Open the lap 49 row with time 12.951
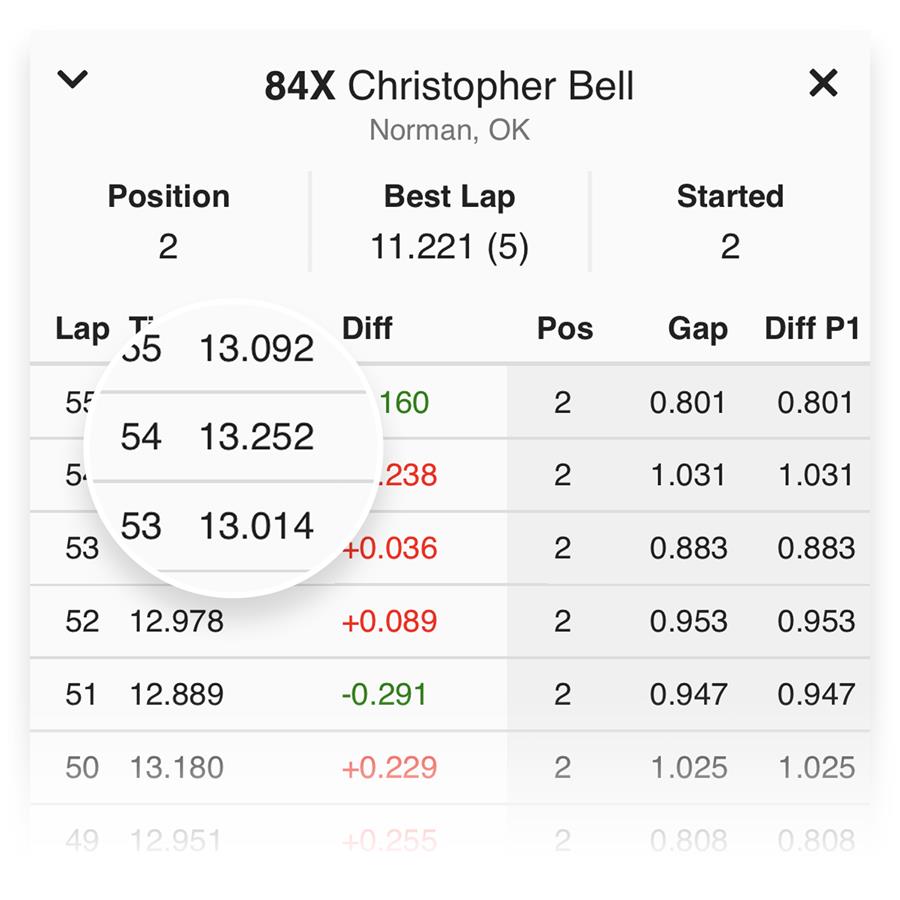The image size is (900, 900). 450,840
